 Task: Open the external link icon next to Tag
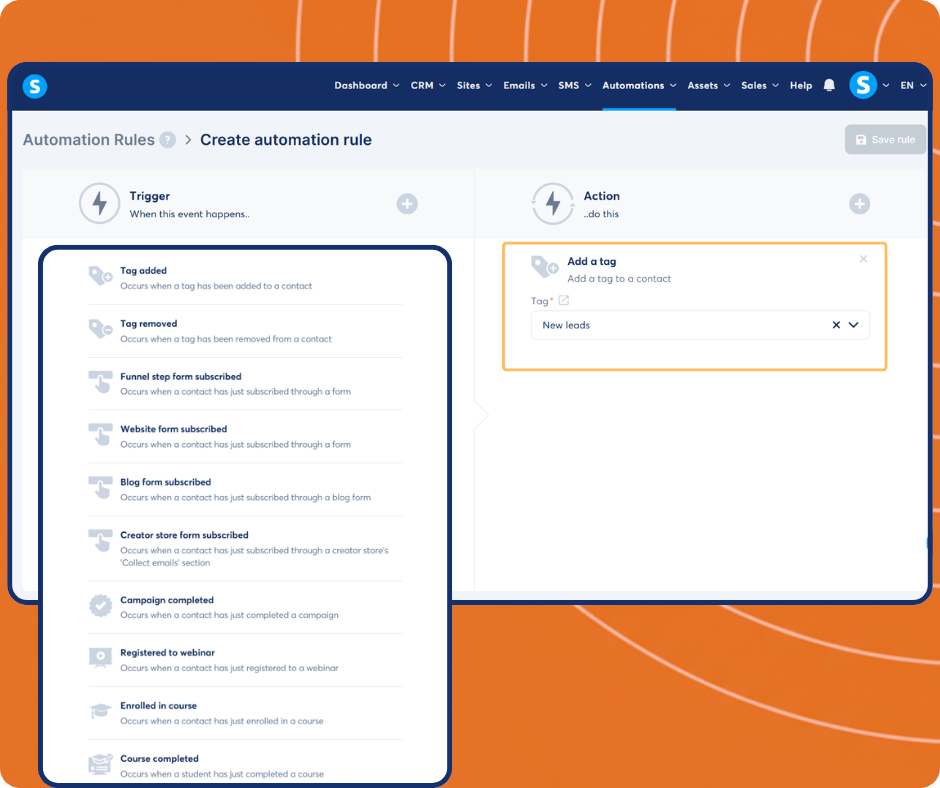tap(564, 301)
